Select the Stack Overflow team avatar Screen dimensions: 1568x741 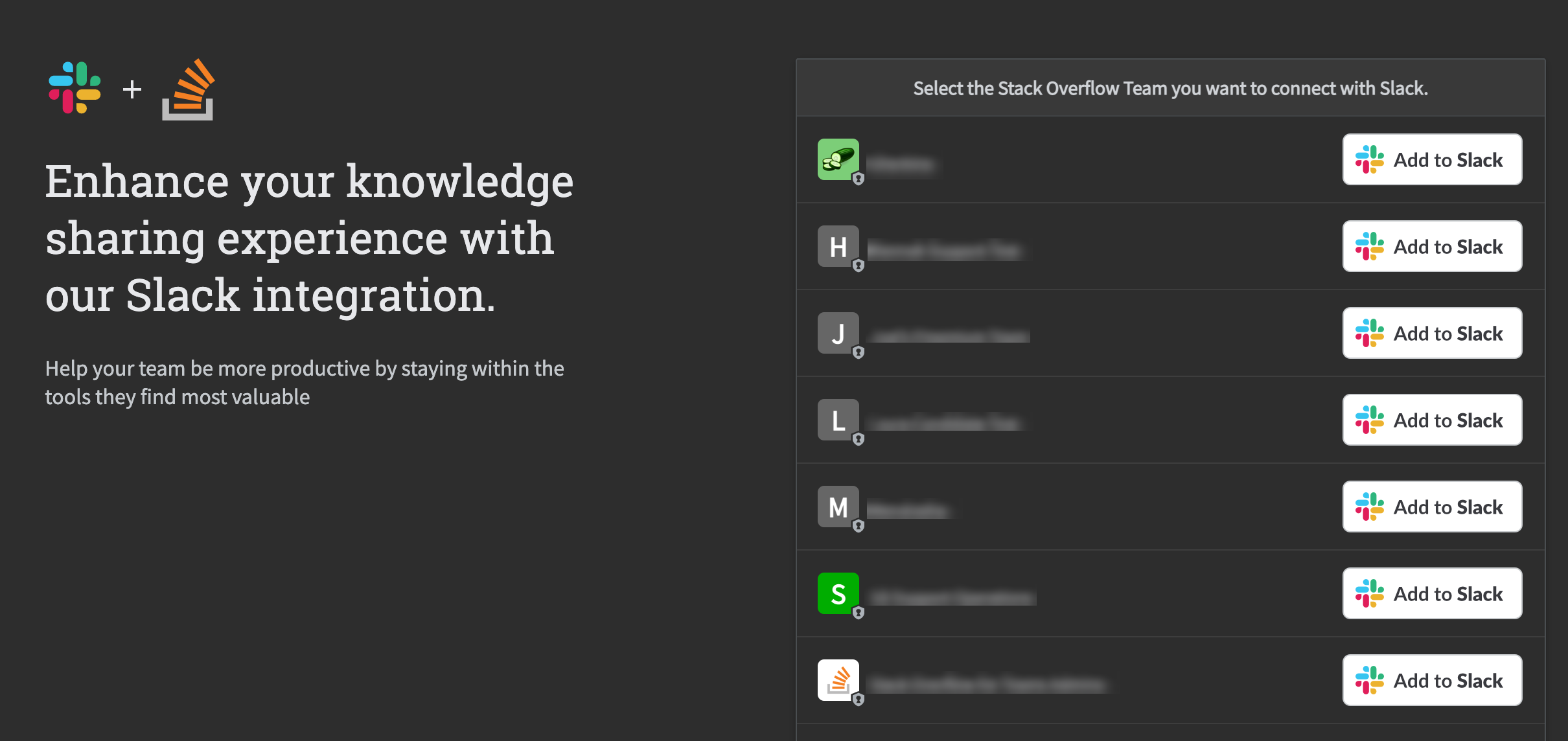coord(838,680)
